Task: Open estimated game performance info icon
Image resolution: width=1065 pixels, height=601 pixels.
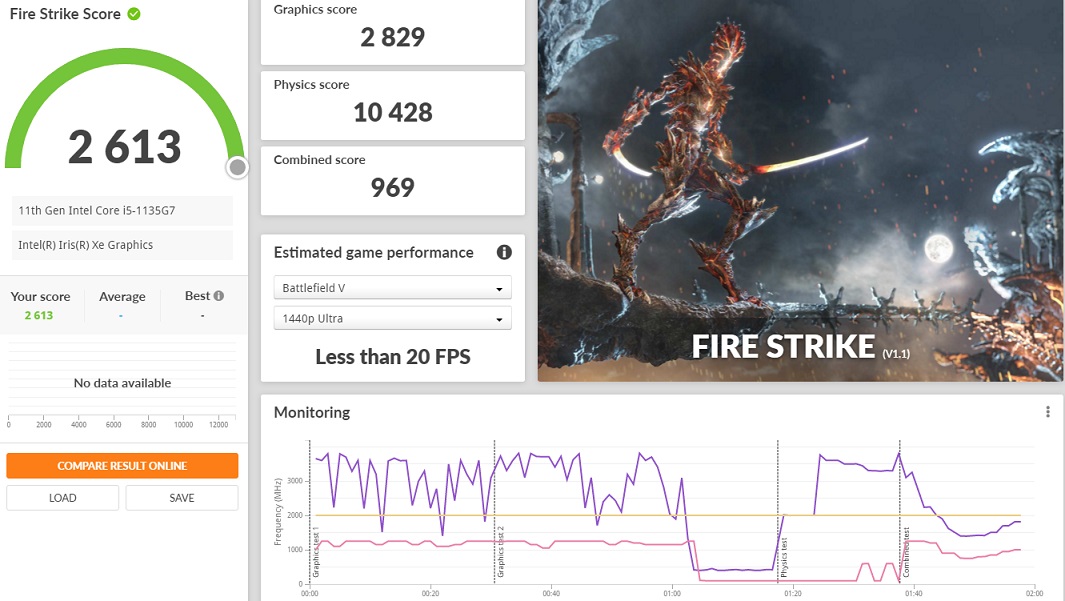Action: 504,252
